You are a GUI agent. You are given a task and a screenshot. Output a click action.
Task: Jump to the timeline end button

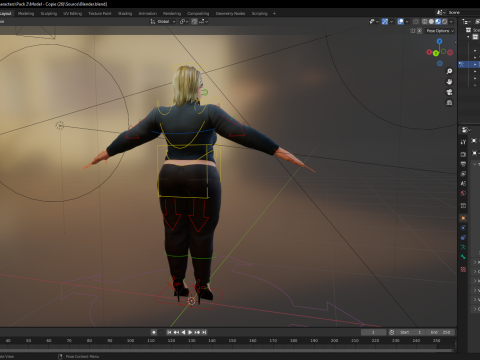[204, 332]
